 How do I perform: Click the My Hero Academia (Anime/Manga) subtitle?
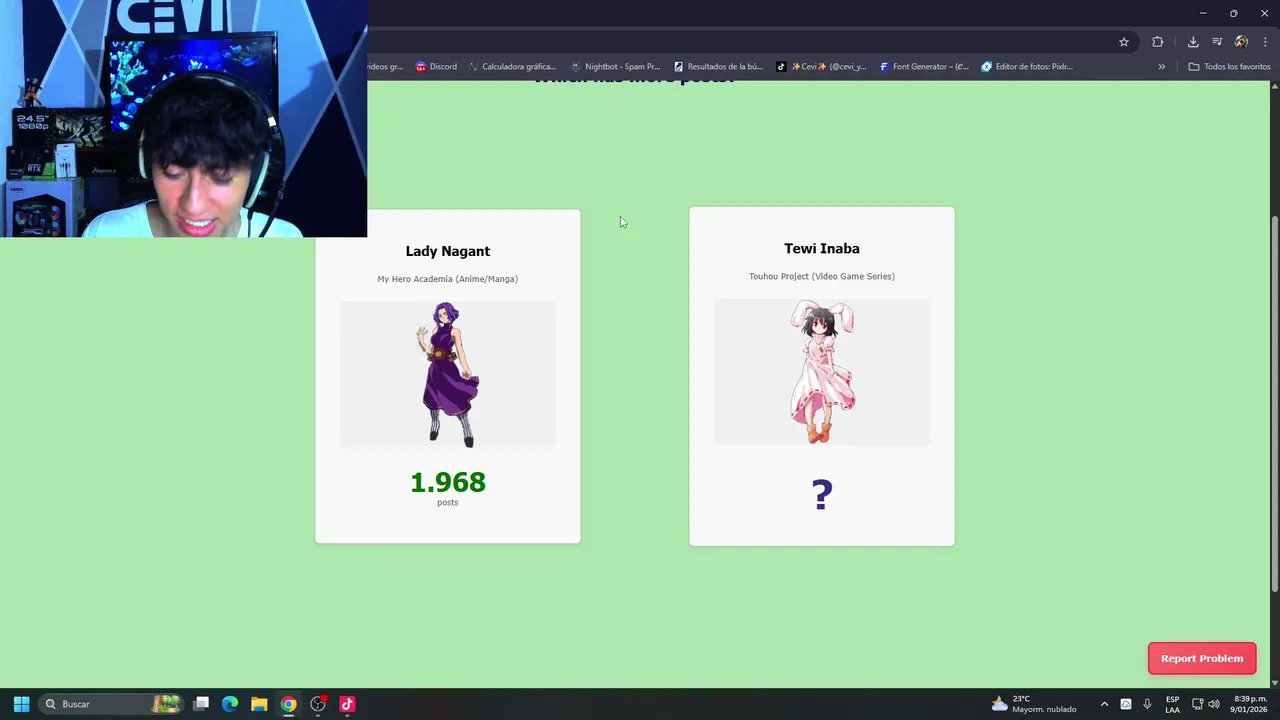click(x=447, y=279)
